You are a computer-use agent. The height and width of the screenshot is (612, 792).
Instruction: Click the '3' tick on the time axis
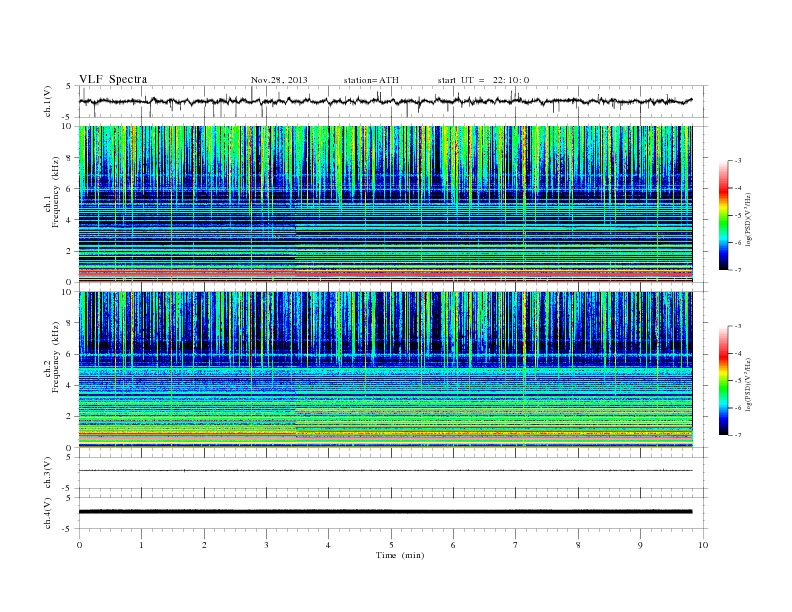(x=266, y=545)
